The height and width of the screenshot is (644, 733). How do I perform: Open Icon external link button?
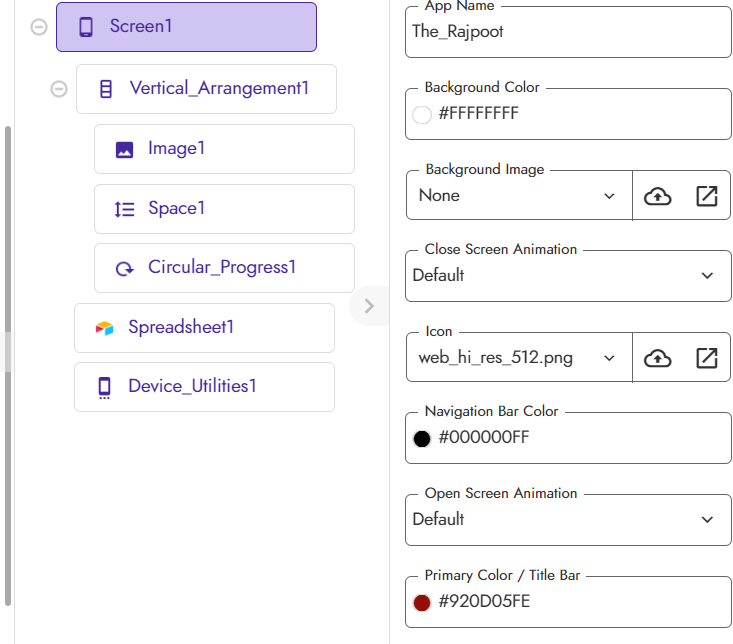(x=707, y=358)
